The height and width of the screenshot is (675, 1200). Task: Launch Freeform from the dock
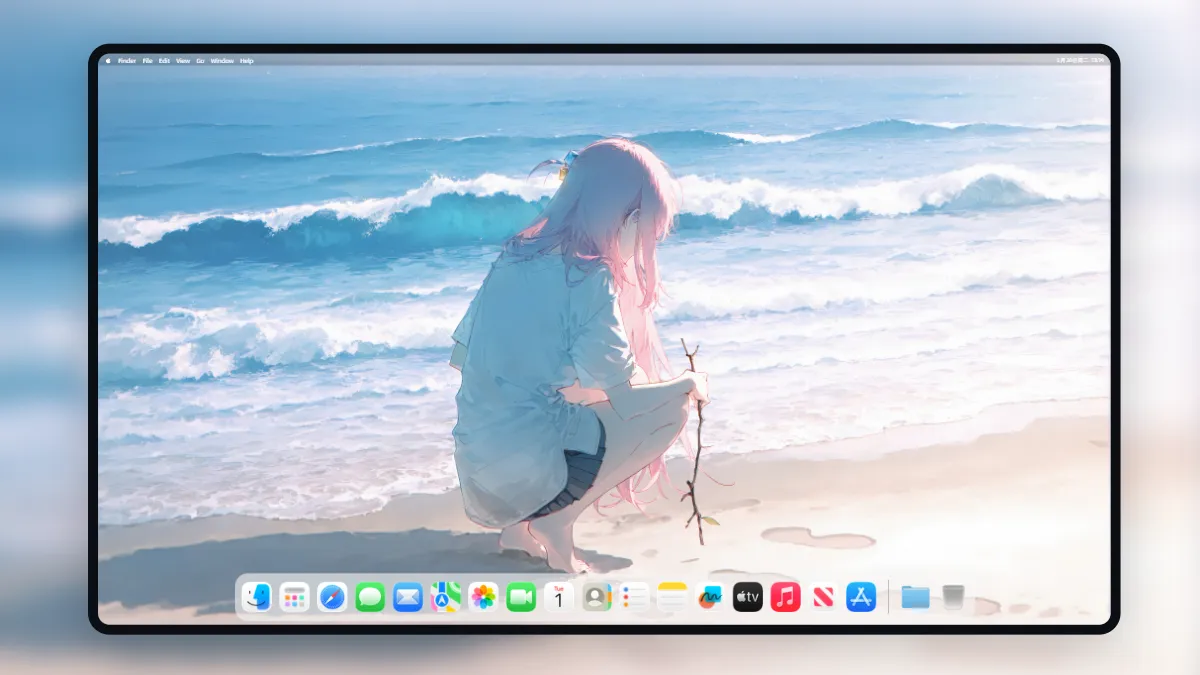click(x=710, y=597)
